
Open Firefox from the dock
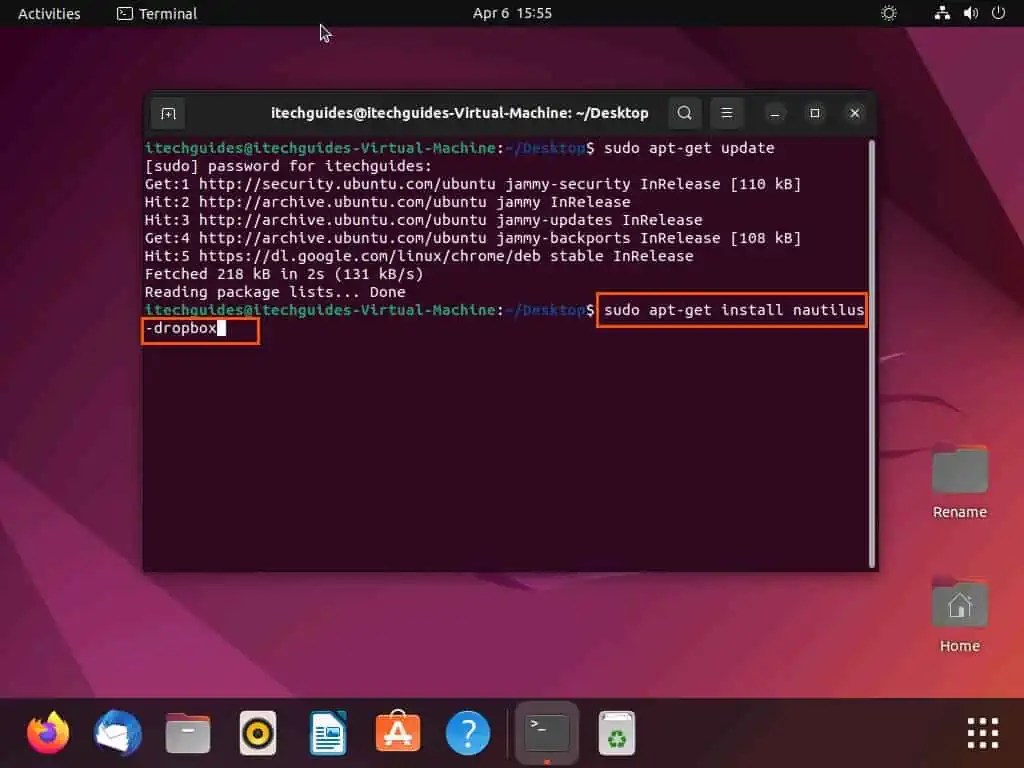click(x=48, y=732)
